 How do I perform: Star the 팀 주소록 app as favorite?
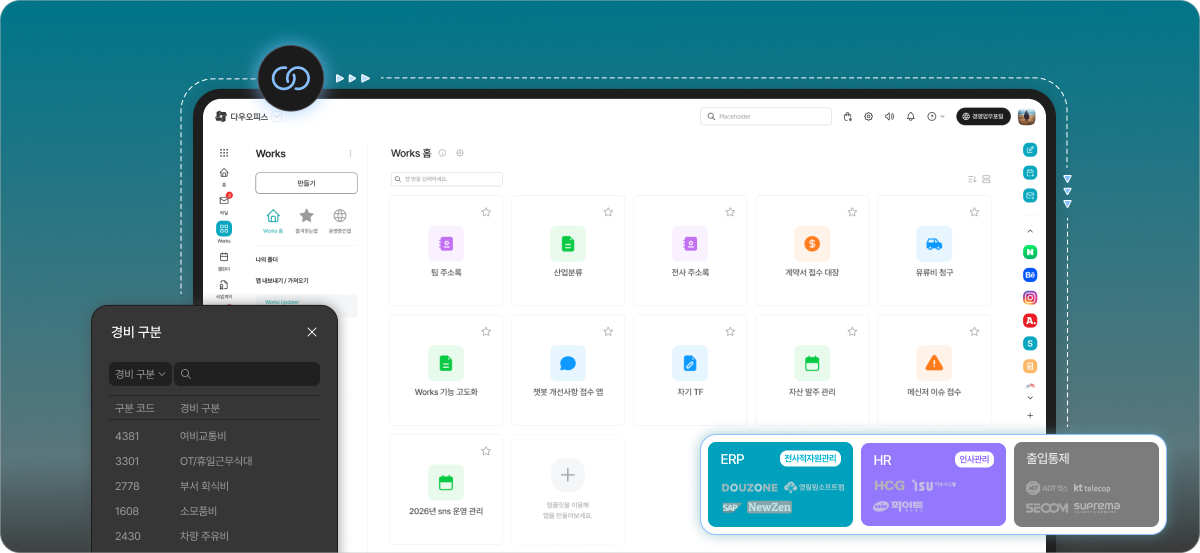(486, 212)
